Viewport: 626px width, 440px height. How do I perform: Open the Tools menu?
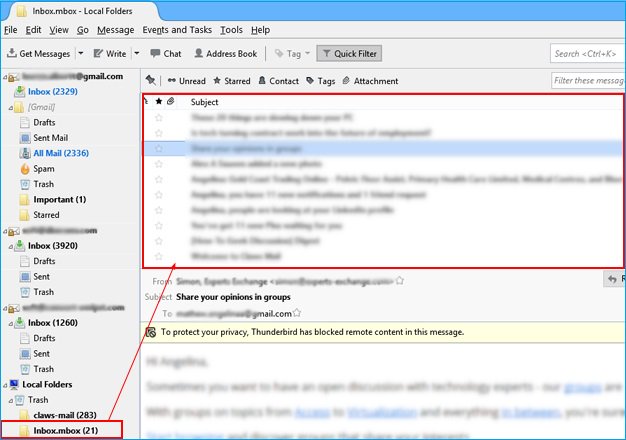[x=231, y=30]
